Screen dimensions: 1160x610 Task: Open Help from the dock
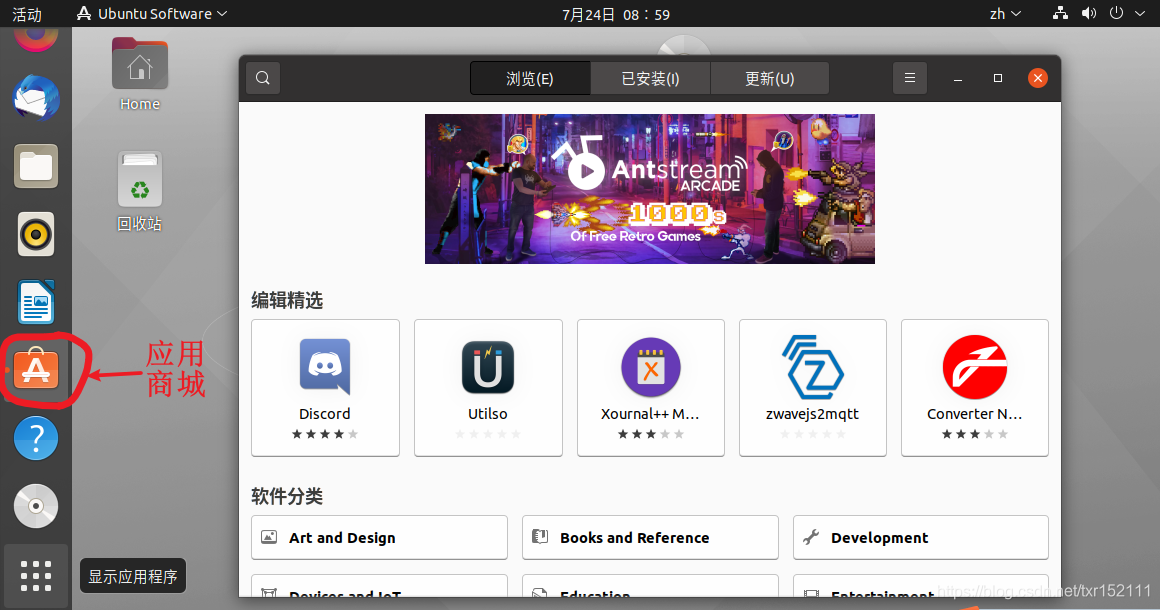(36, 438)
